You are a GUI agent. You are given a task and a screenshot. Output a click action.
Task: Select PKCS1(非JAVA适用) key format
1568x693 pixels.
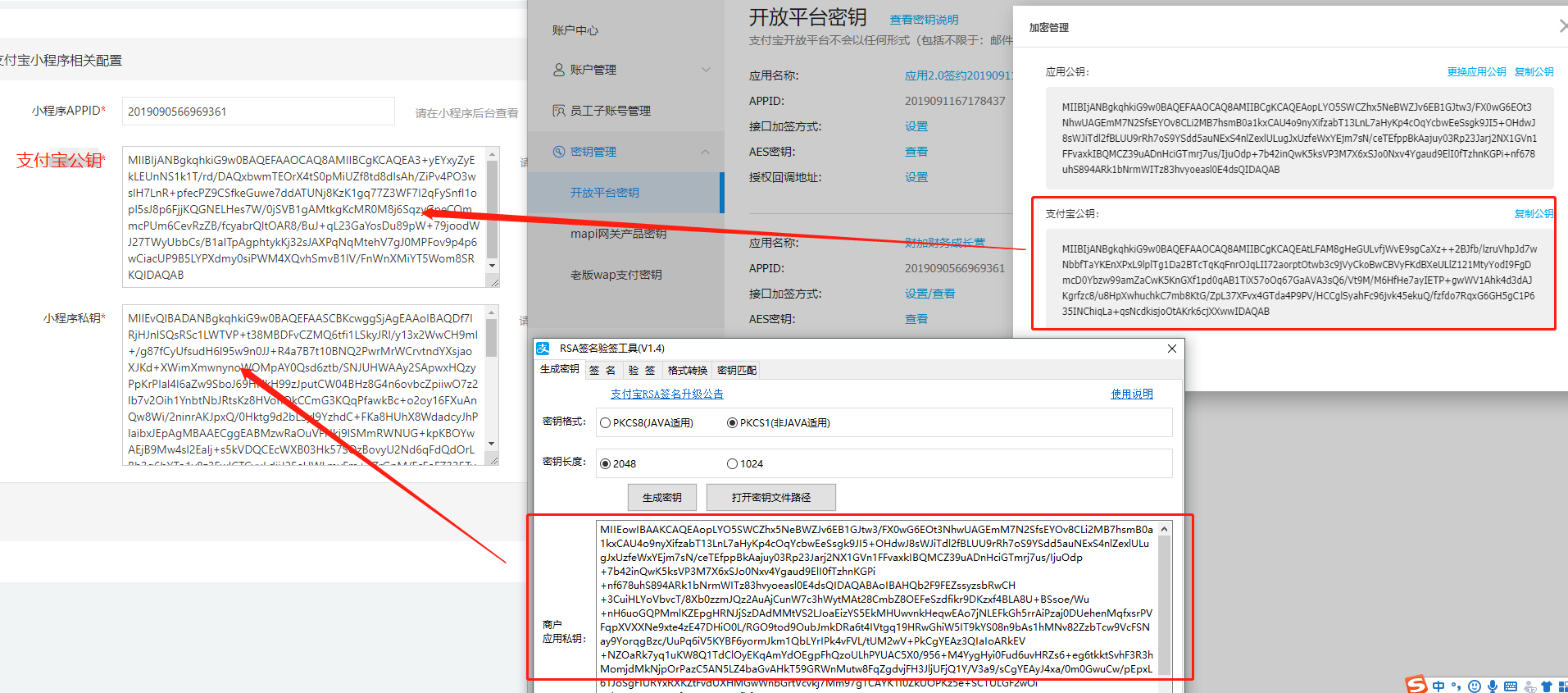[732, 423]
